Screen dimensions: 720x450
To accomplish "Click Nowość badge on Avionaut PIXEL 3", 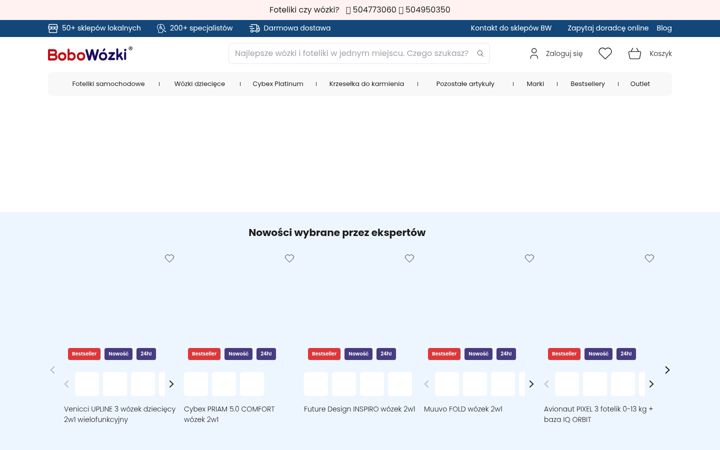I will point(598,354).
